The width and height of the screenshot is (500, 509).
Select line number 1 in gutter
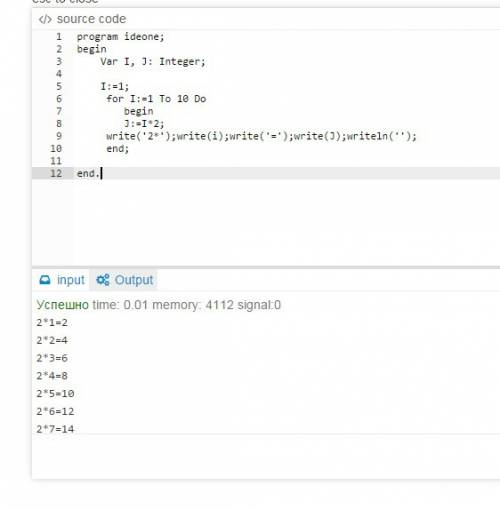click(59, 36)
